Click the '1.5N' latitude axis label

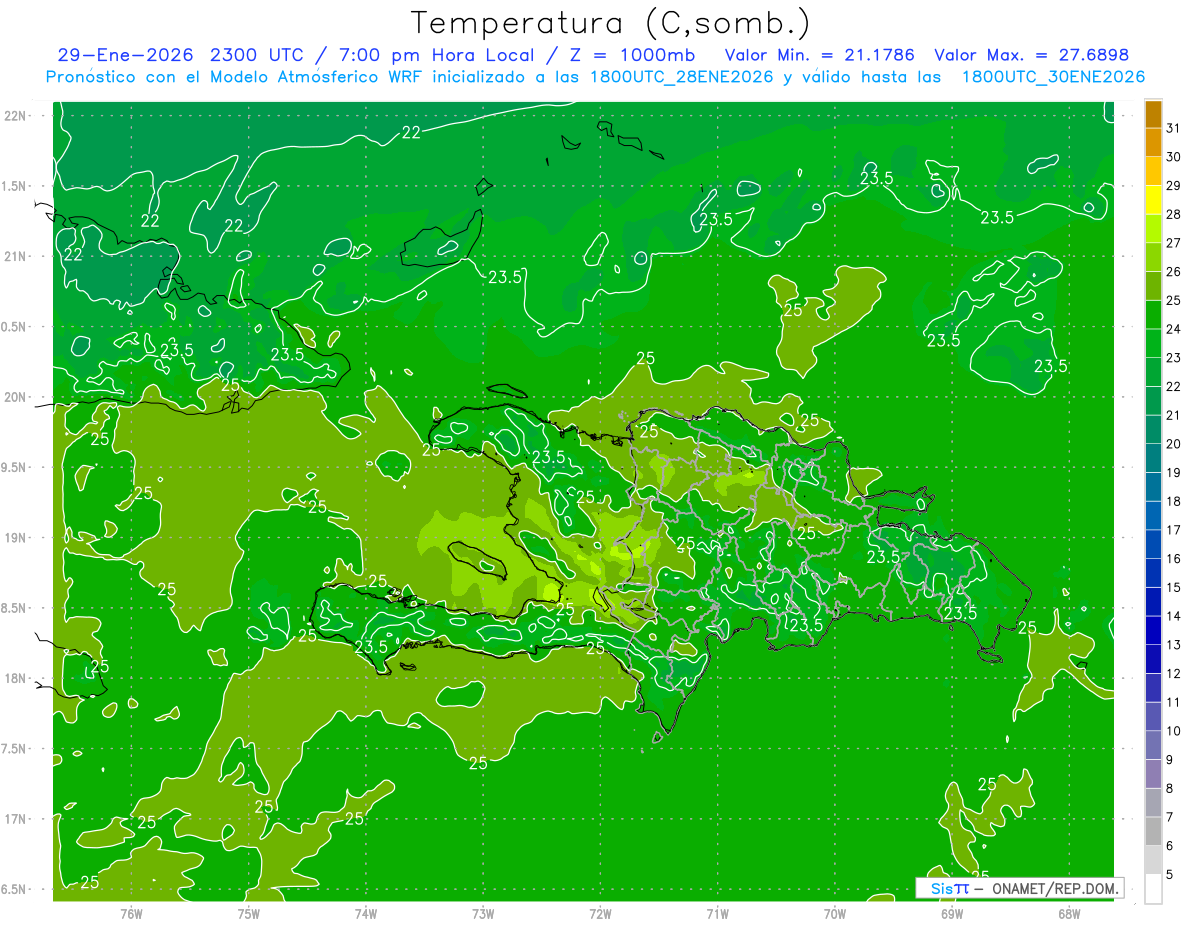[14, 186]
